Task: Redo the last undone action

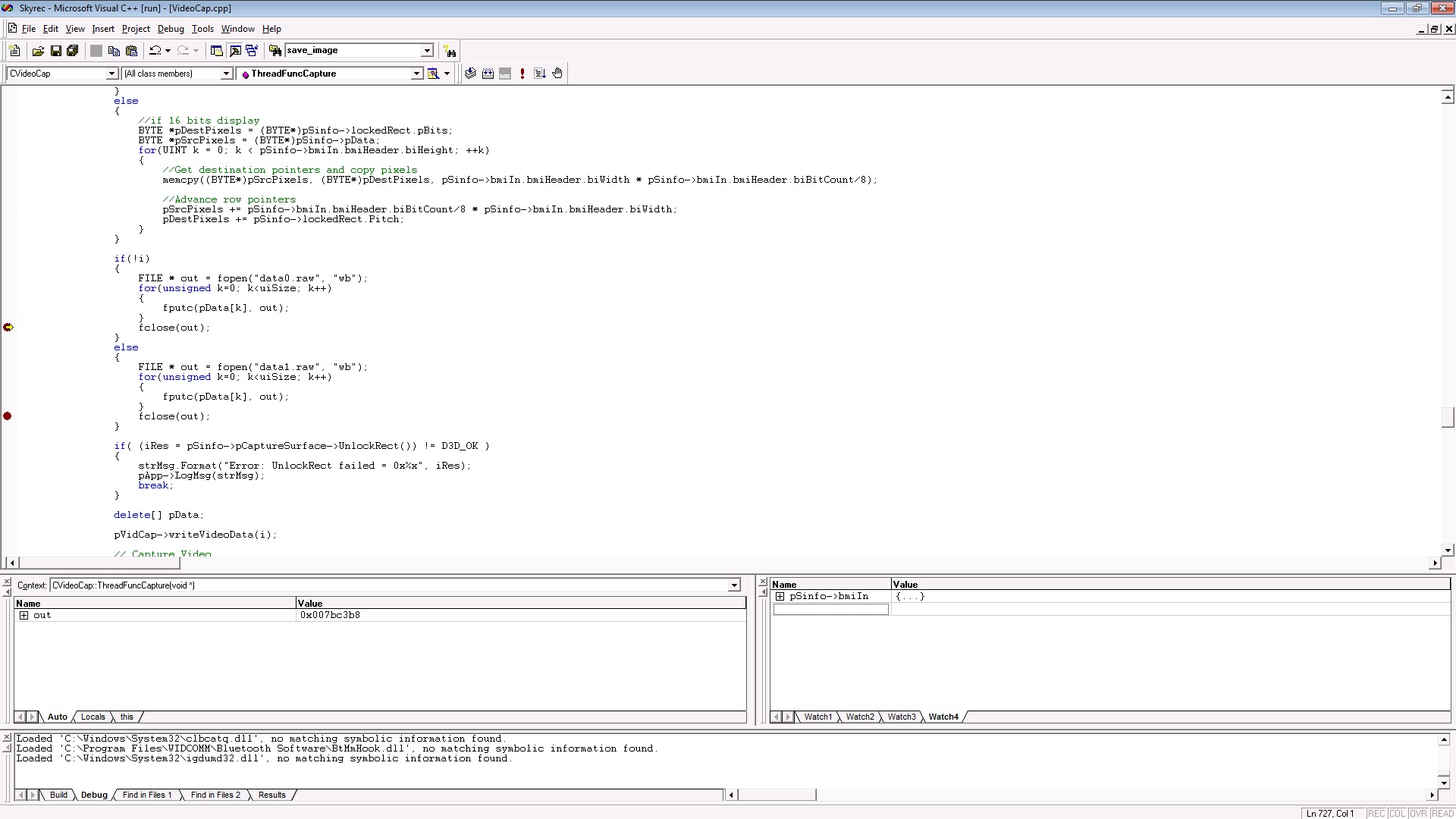Action: pyautogui.click(x=183, y=51)
